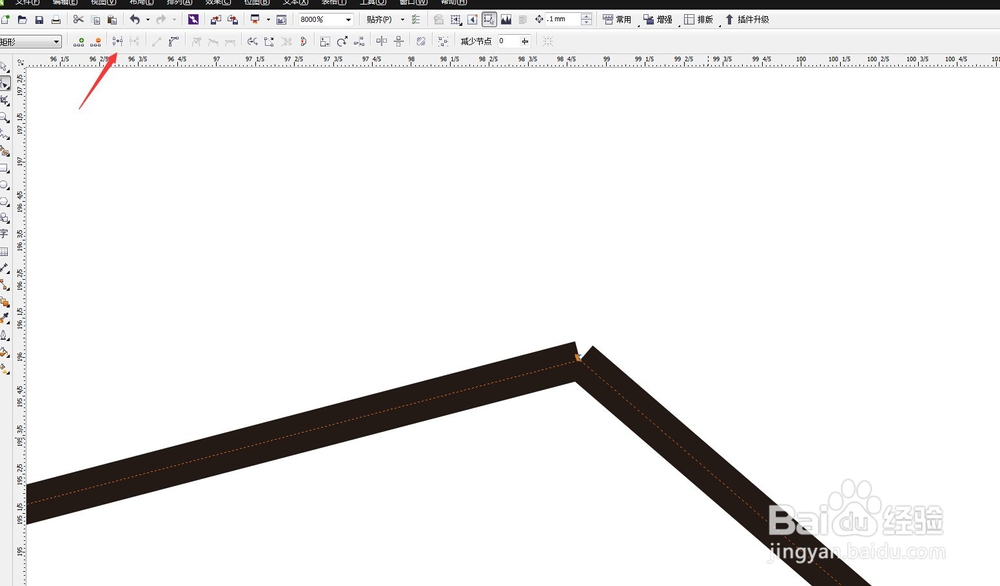Click the Paste clipboard icon
Screen dimensions: 1000x586
(112, 20)
